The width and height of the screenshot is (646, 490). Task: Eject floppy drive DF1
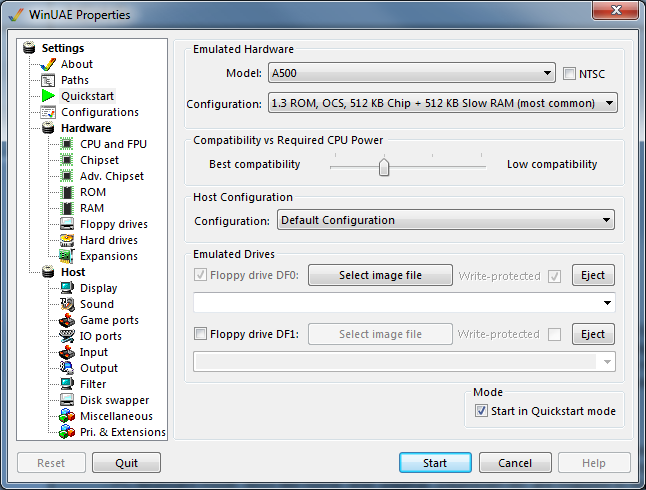[x=593, y=334]
